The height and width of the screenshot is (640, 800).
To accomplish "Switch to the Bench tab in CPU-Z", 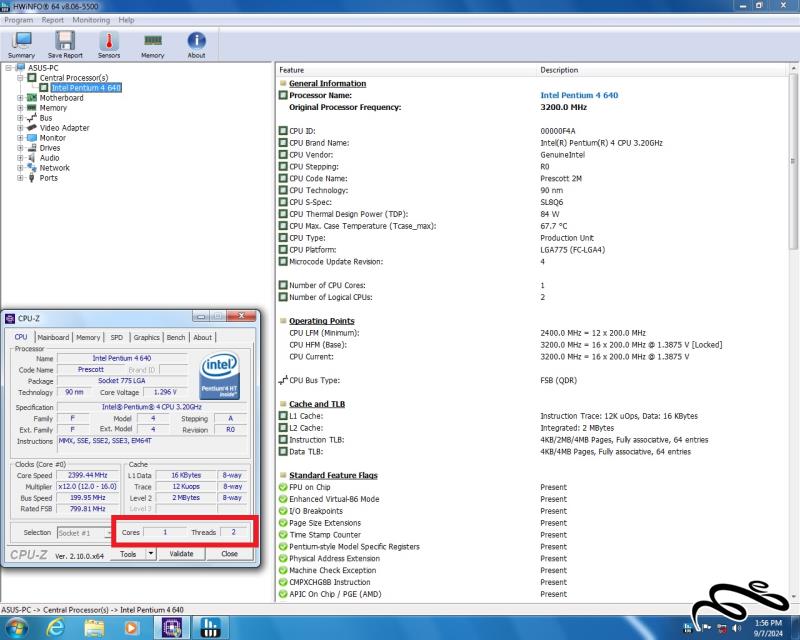I will 176,337.
